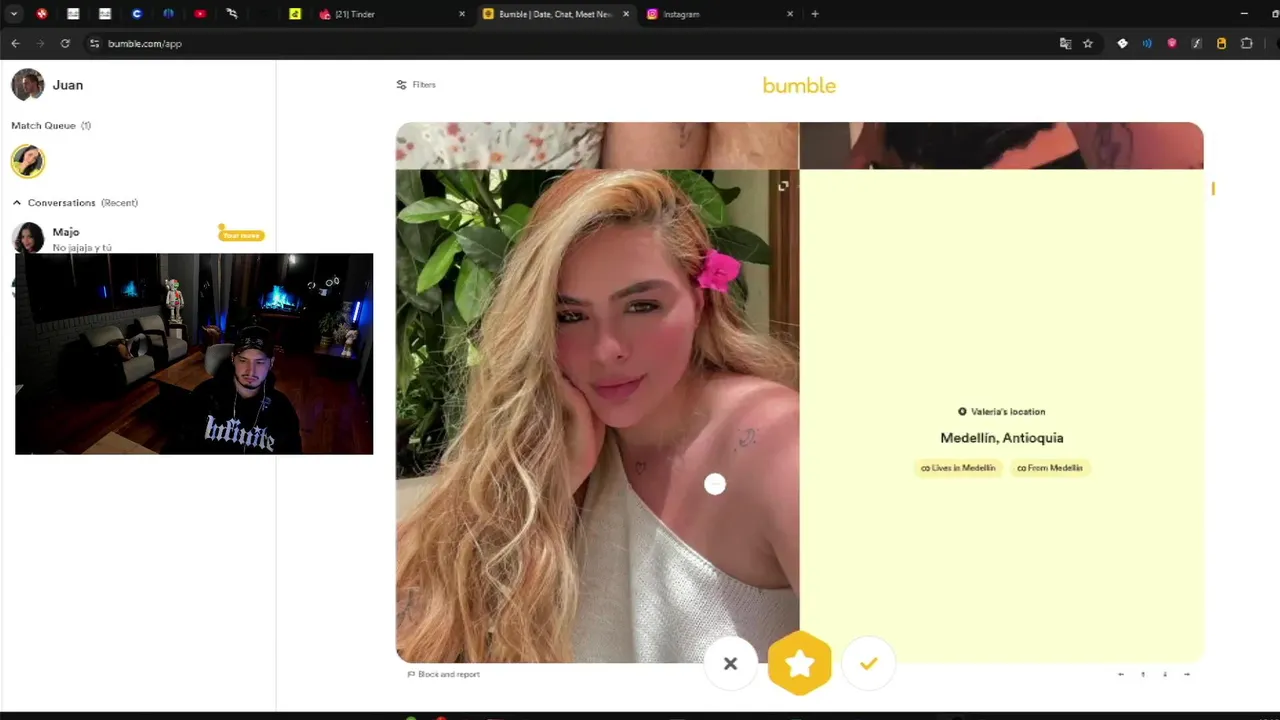Expand the tab search dropdown
Image resolution: width=1280 pixels, height=720 pixels.
click(14, 14)
